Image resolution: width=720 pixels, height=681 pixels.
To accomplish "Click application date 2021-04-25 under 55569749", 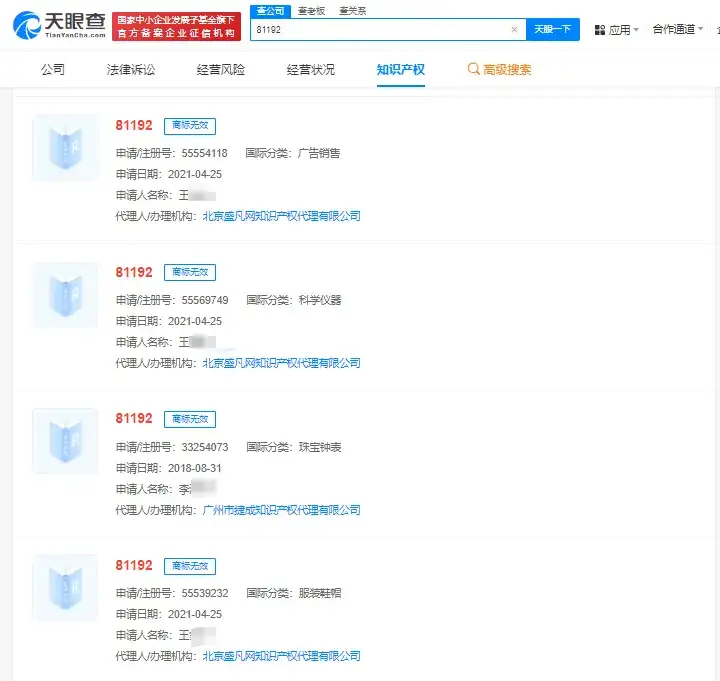I will coord(195,321).
